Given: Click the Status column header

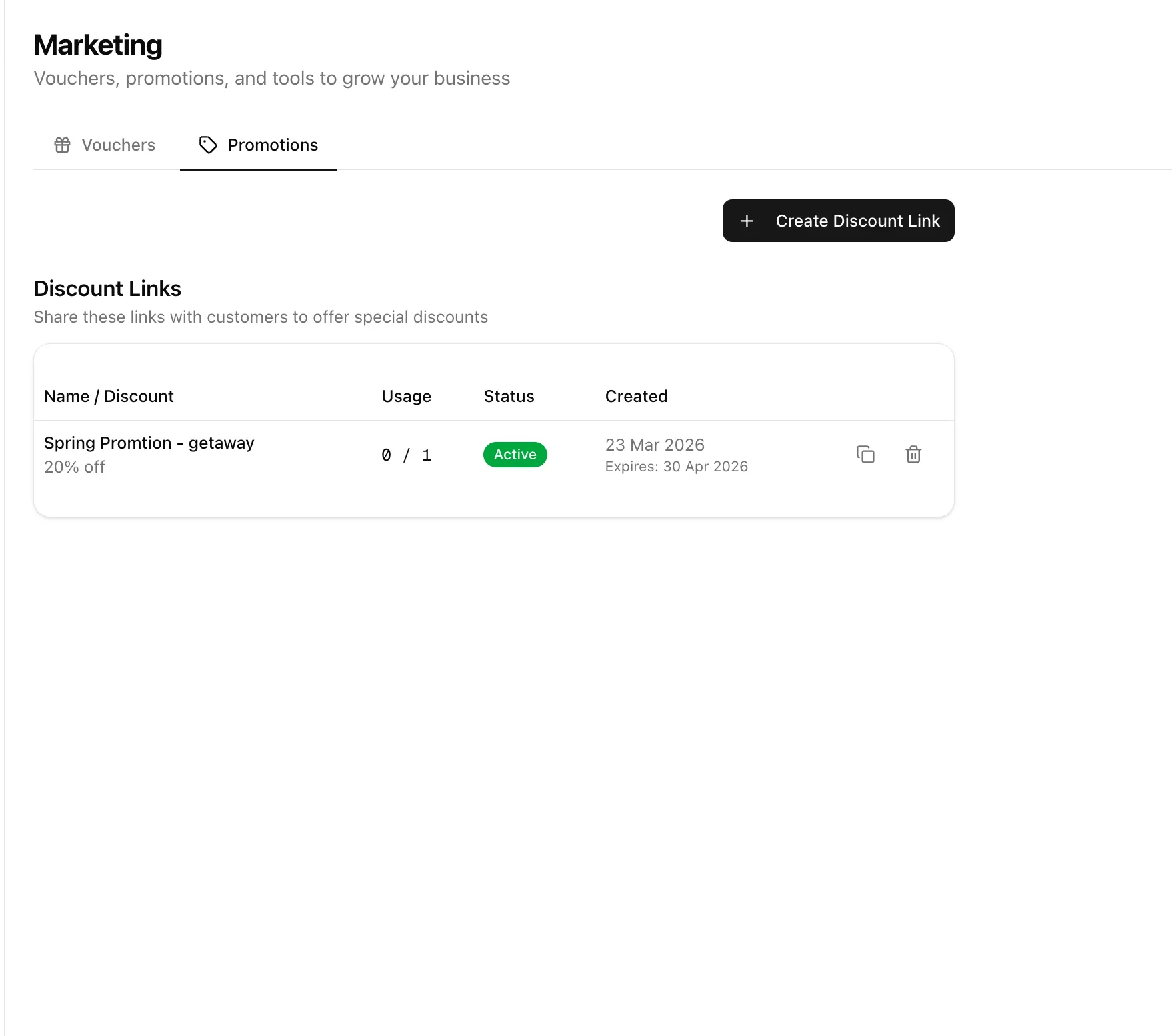Looking at the screenshot, I should (508, 395).
